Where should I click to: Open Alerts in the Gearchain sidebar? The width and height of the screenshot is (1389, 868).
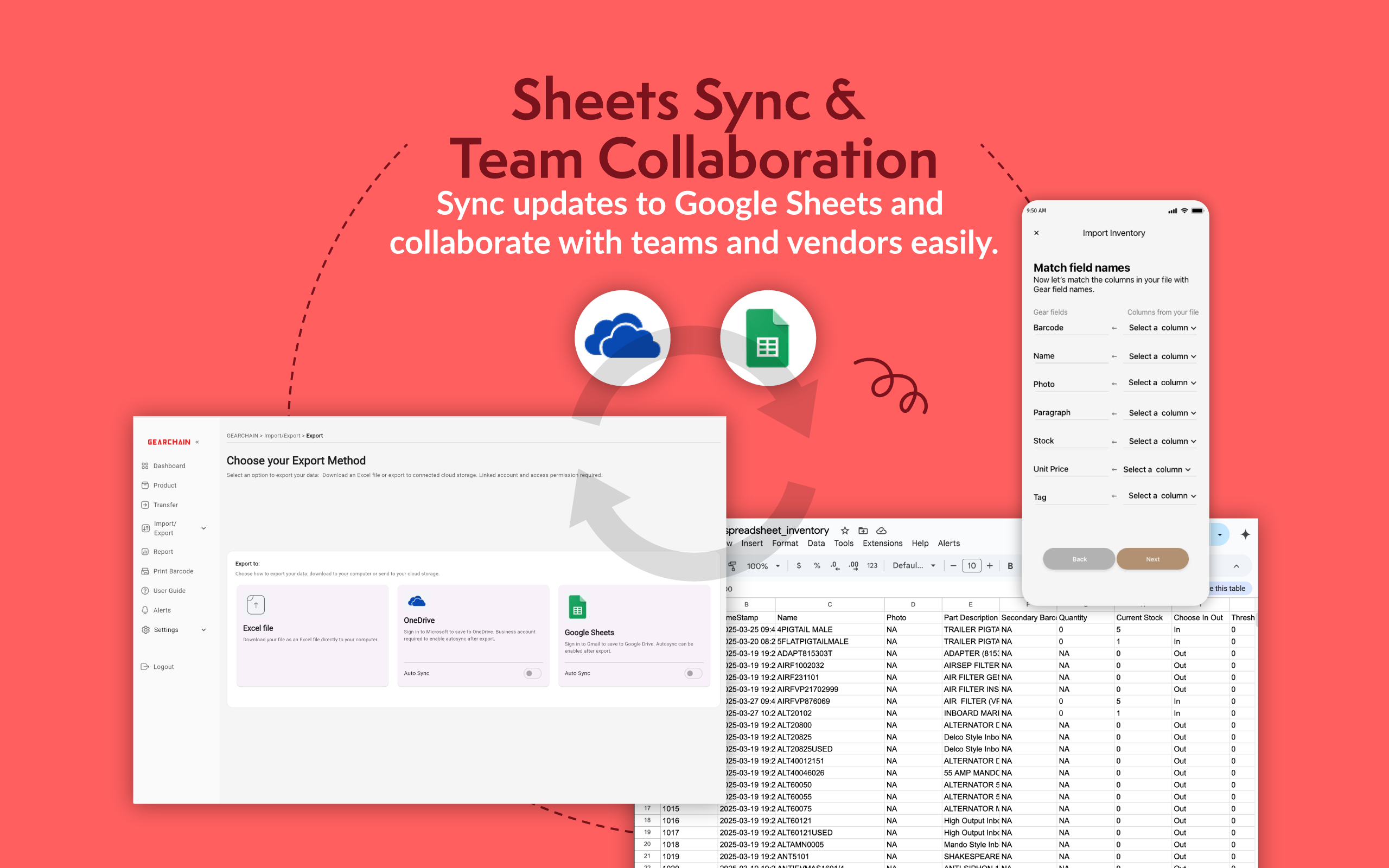click(156, 610)
